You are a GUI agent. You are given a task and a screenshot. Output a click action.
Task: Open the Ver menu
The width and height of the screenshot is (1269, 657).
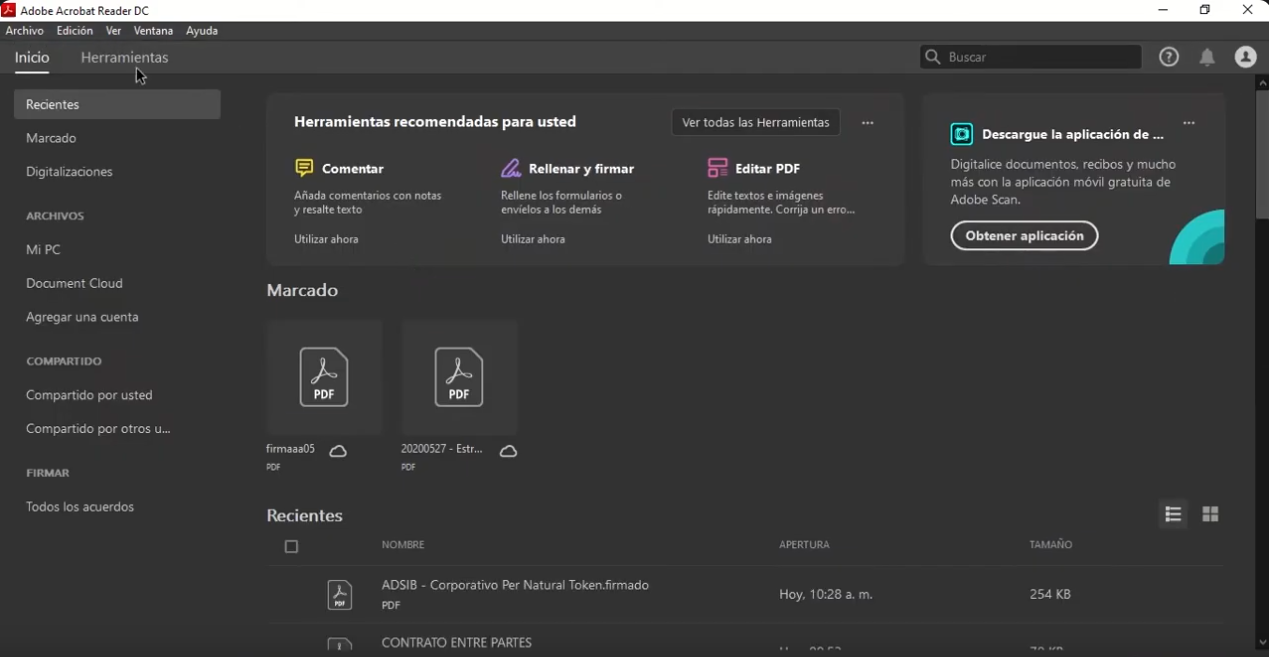tap(113, 31)
